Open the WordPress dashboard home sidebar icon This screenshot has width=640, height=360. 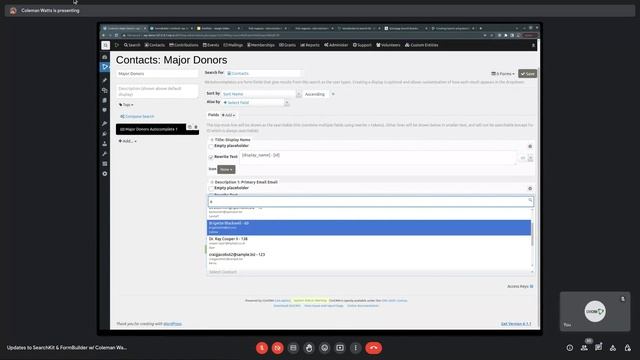pyautogui.click(x=105, y=57)
